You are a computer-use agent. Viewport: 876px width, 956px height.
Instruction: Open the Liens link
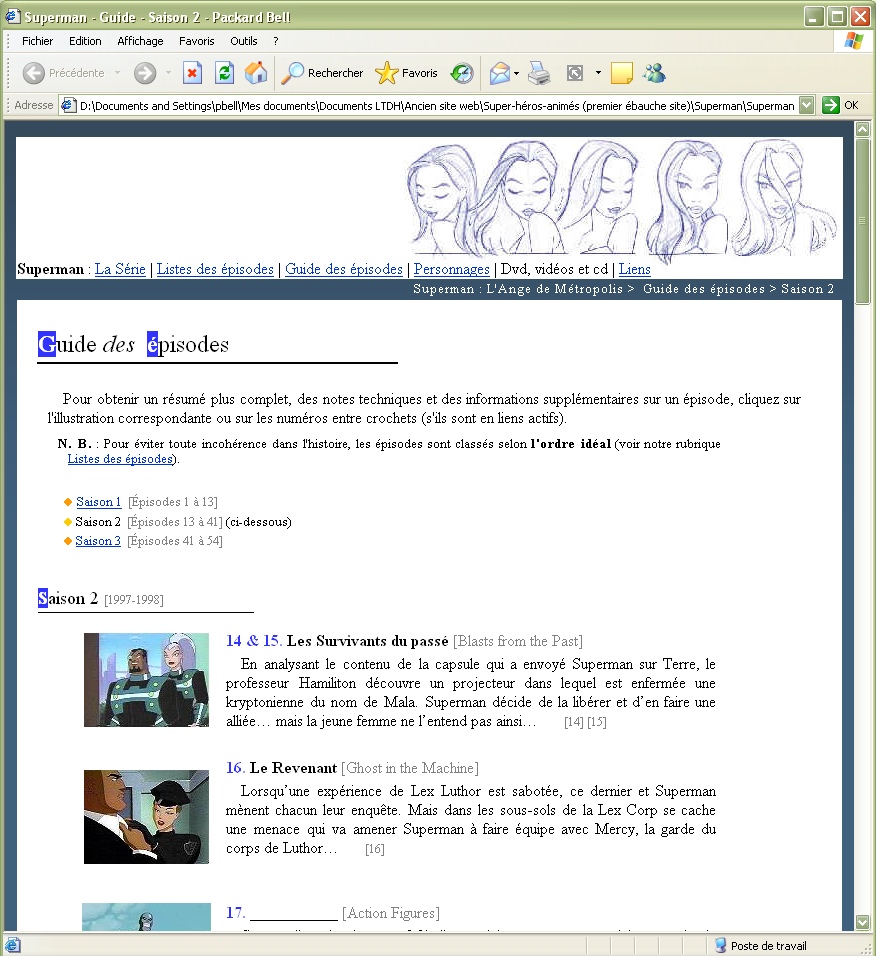pos(635,269)
